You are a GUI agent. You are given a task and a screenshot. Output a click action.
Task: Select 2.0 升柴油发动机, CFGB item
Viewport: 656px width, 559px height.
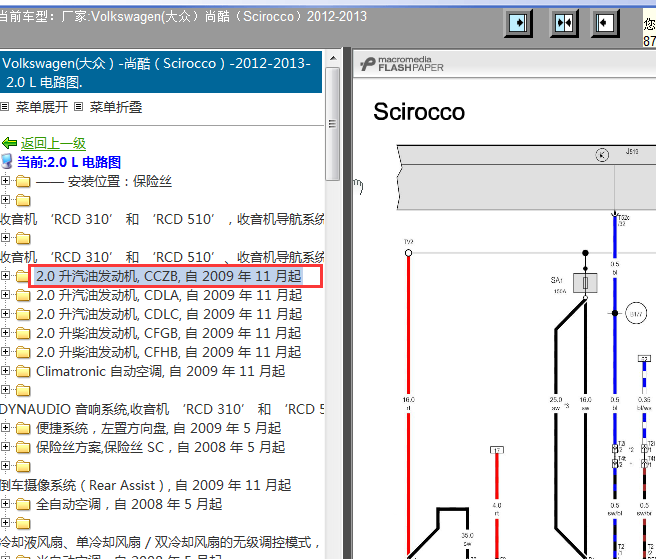[x=169, y=333]
